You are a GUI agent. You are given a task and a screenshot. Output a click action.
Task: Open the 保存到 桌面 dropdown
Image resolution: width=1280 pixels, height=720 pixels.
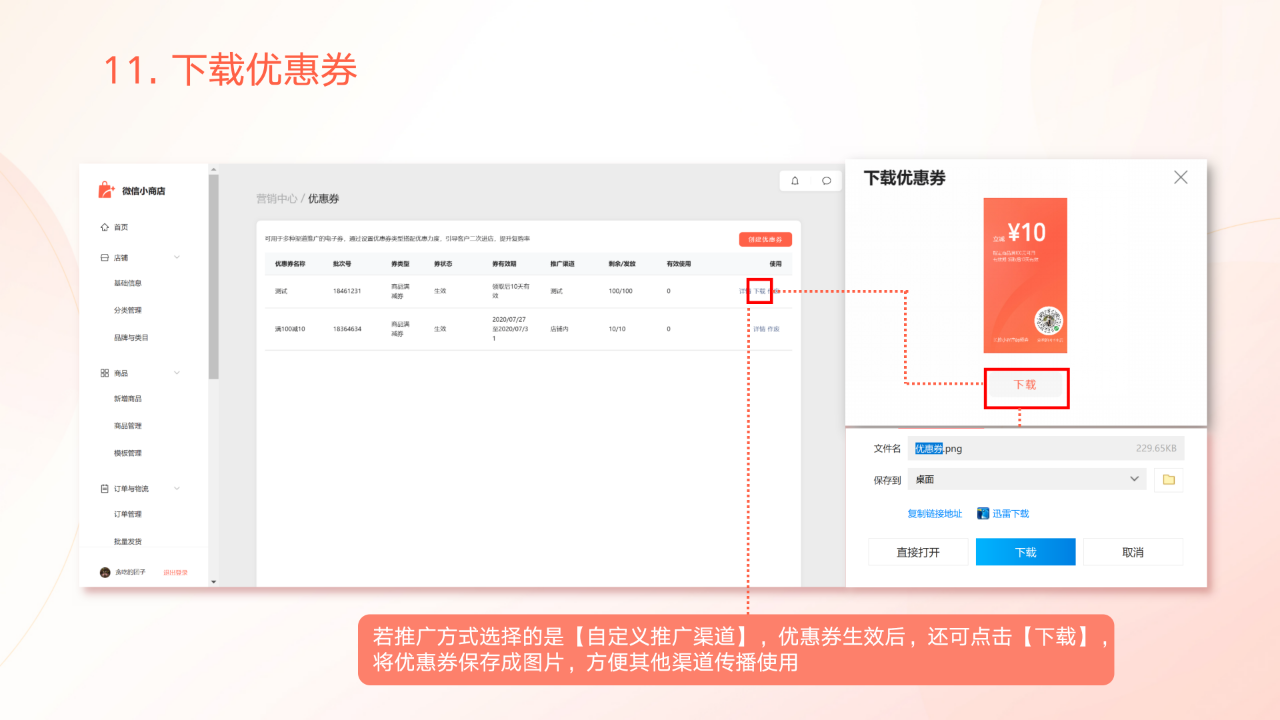[1027, 479]
